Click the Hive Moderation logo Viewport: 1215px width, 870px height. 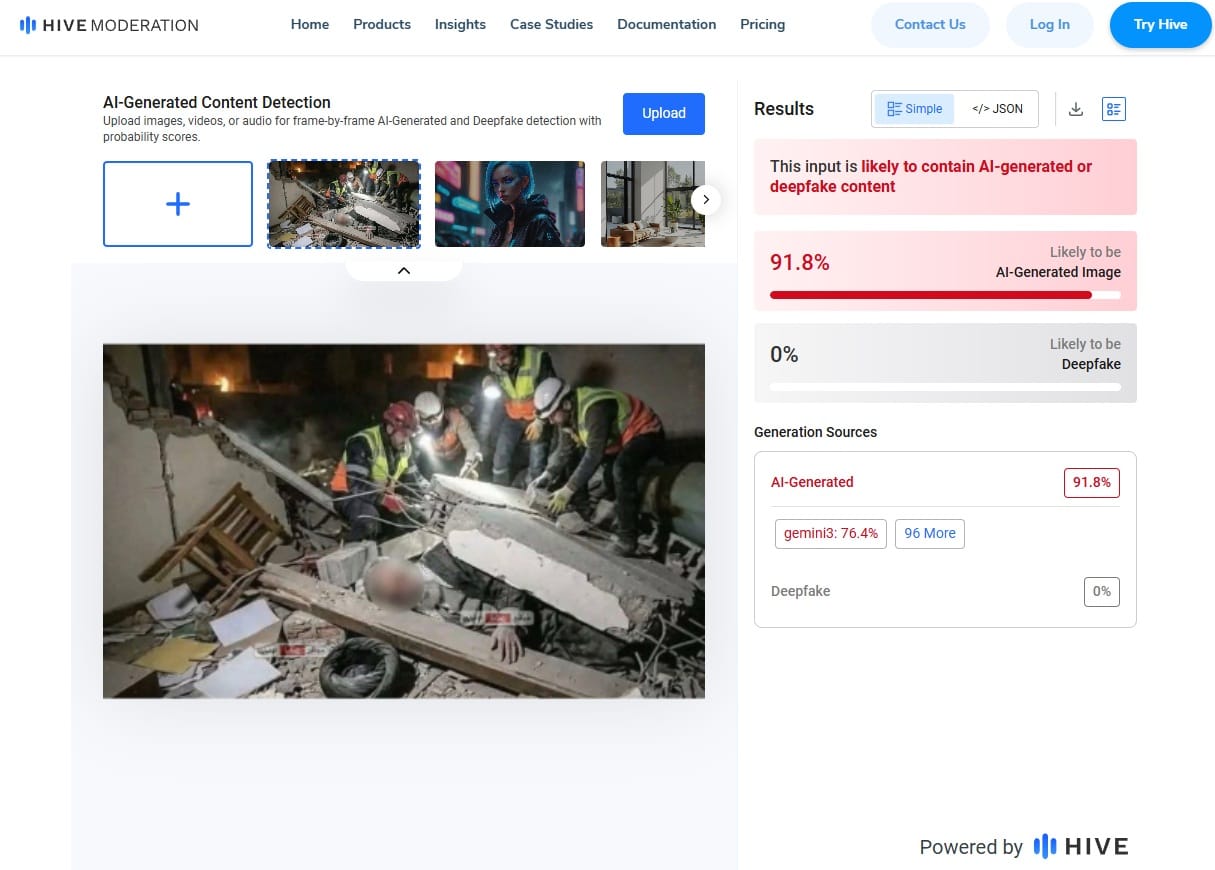tap(109, 25)
